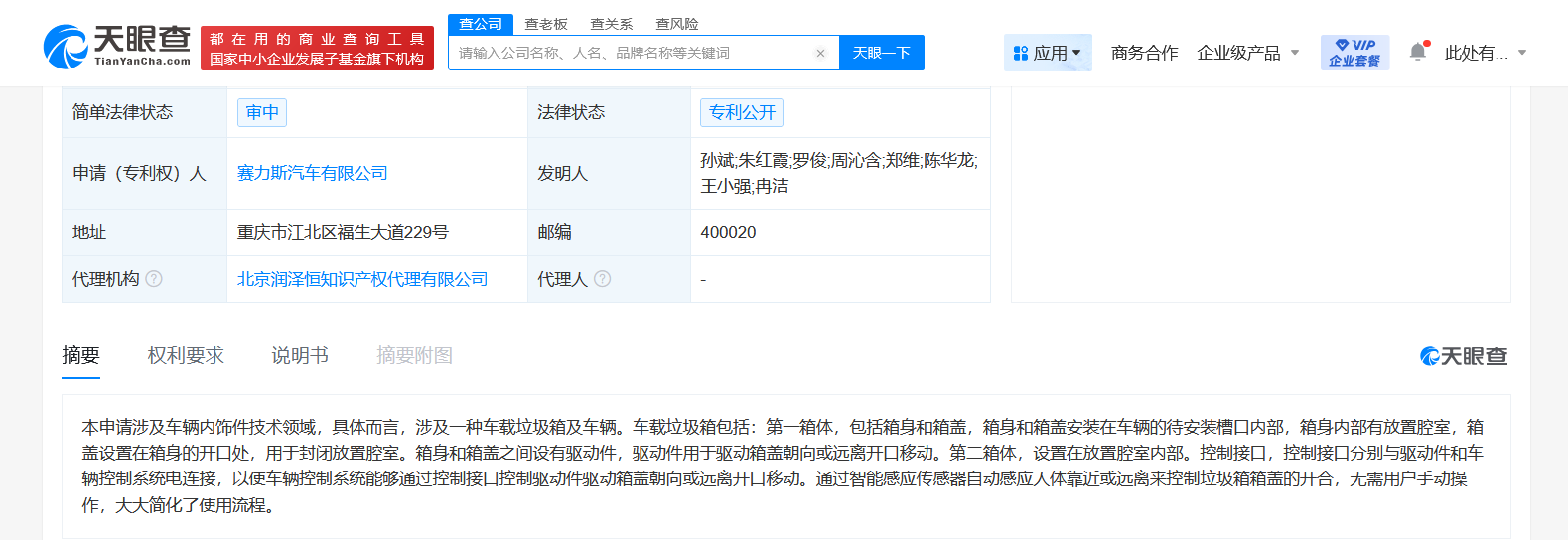The image size is (1568, 540).
Task: Select the 查风险 search tab
Action: click(x=677, y=24)
